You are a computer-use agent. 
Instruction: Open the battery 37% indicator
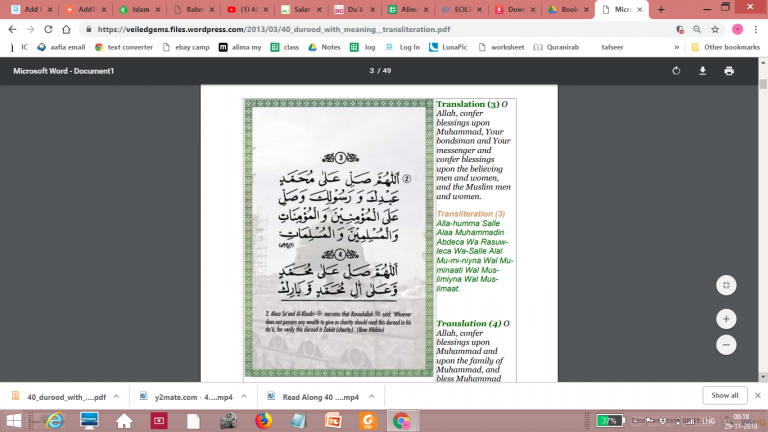coord(610,421)
